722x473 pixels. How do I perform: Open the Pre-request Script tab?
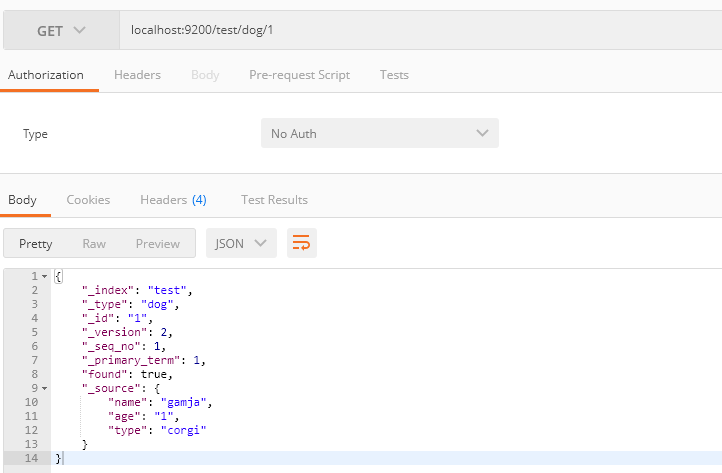299,75
